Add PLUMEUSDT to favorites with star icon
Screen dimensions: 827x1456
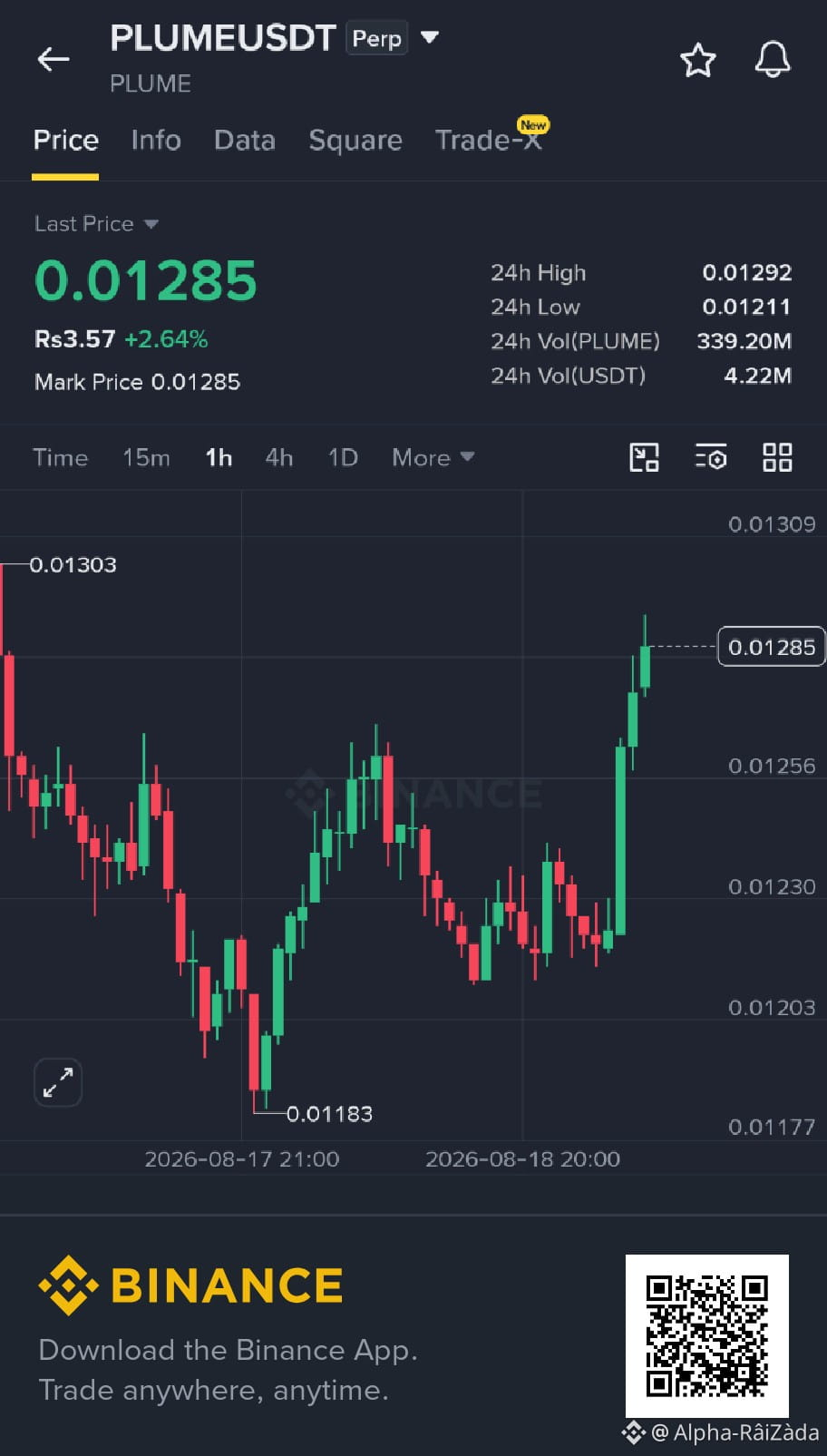click(x=697, y=60)
